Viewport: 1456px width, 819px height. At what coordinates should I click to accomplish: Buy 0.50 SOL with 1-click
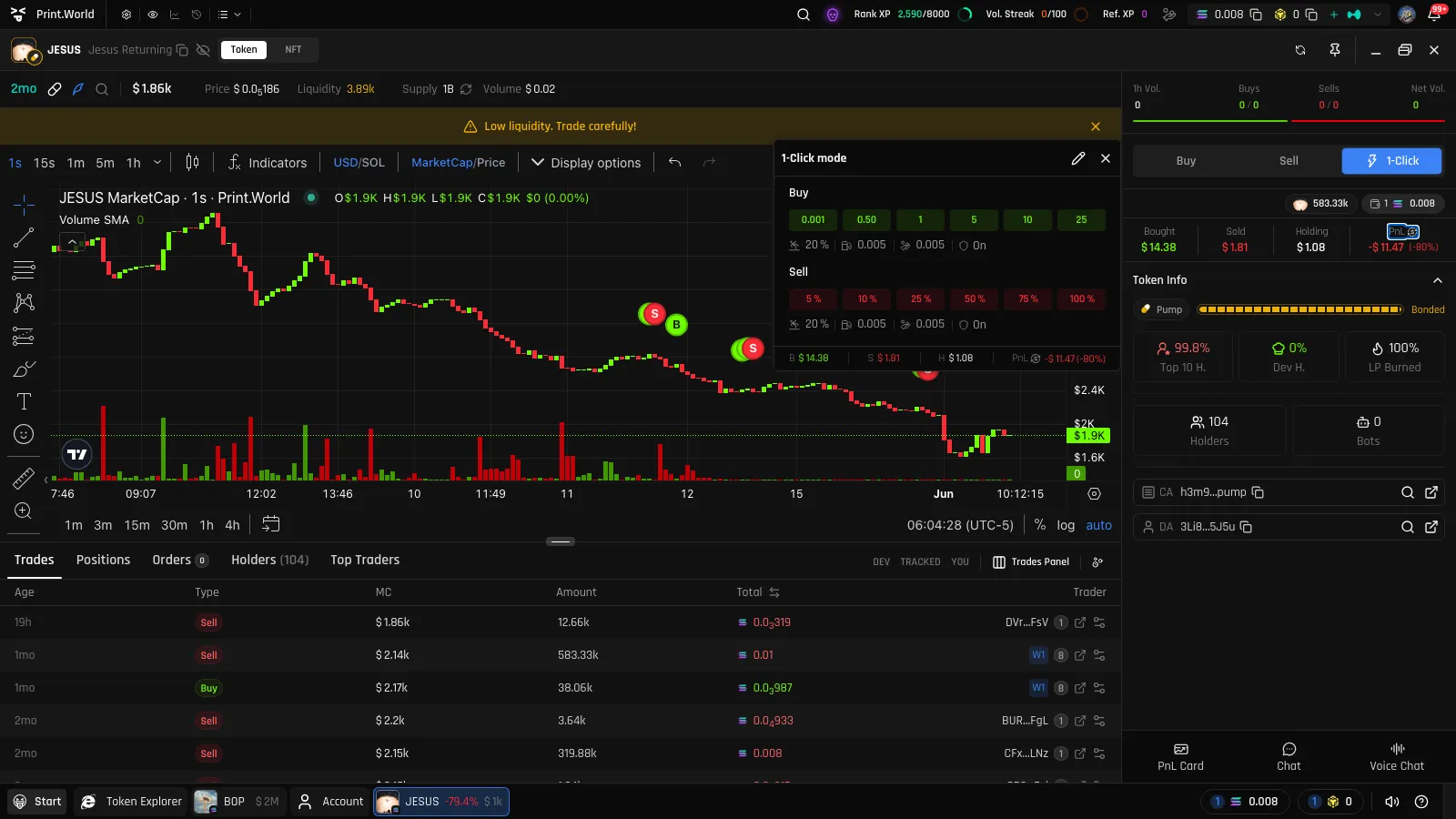pyautogui.click(x=866, y=219)
